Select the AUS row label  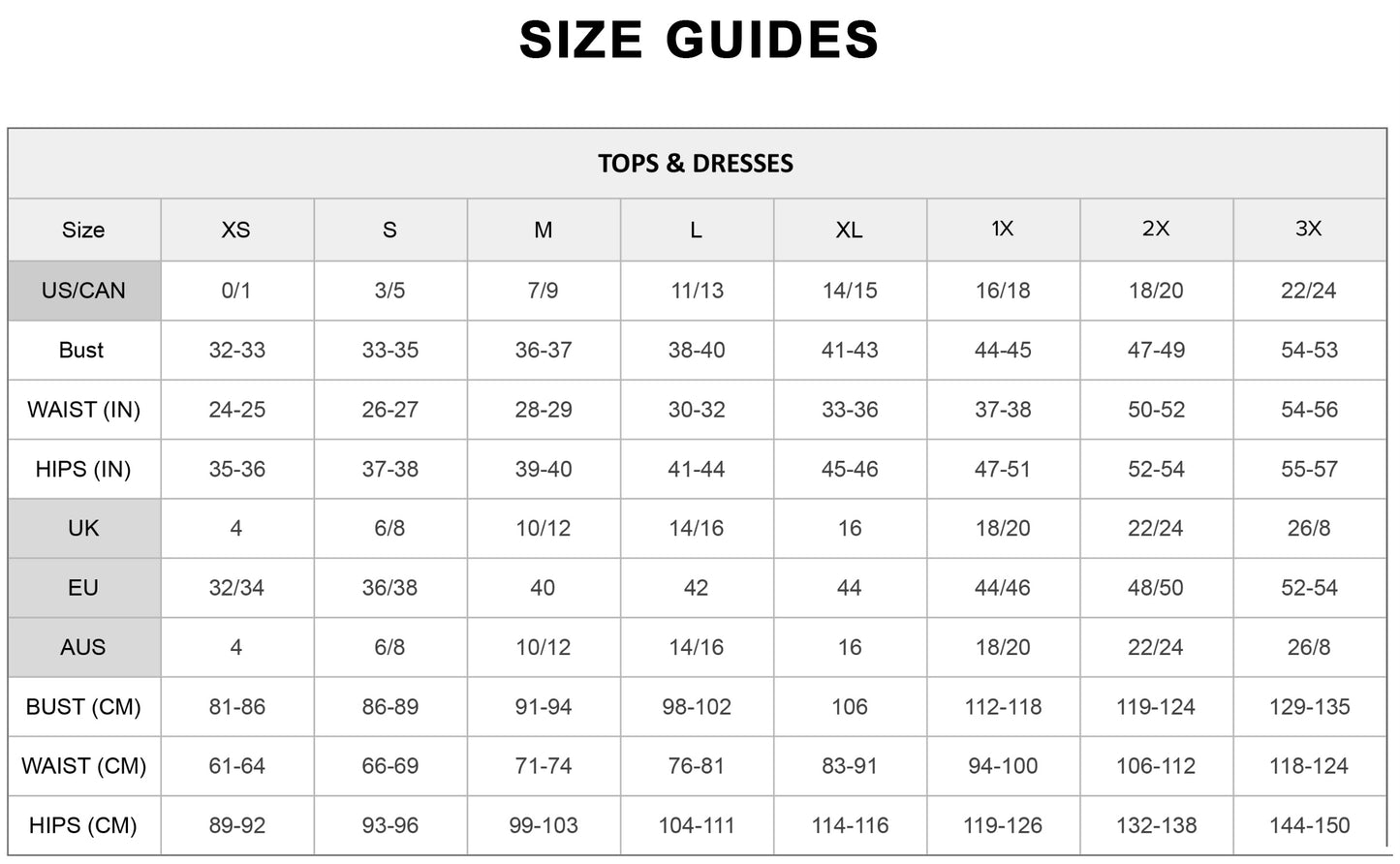pyautogui.click(x=83, y=647)
